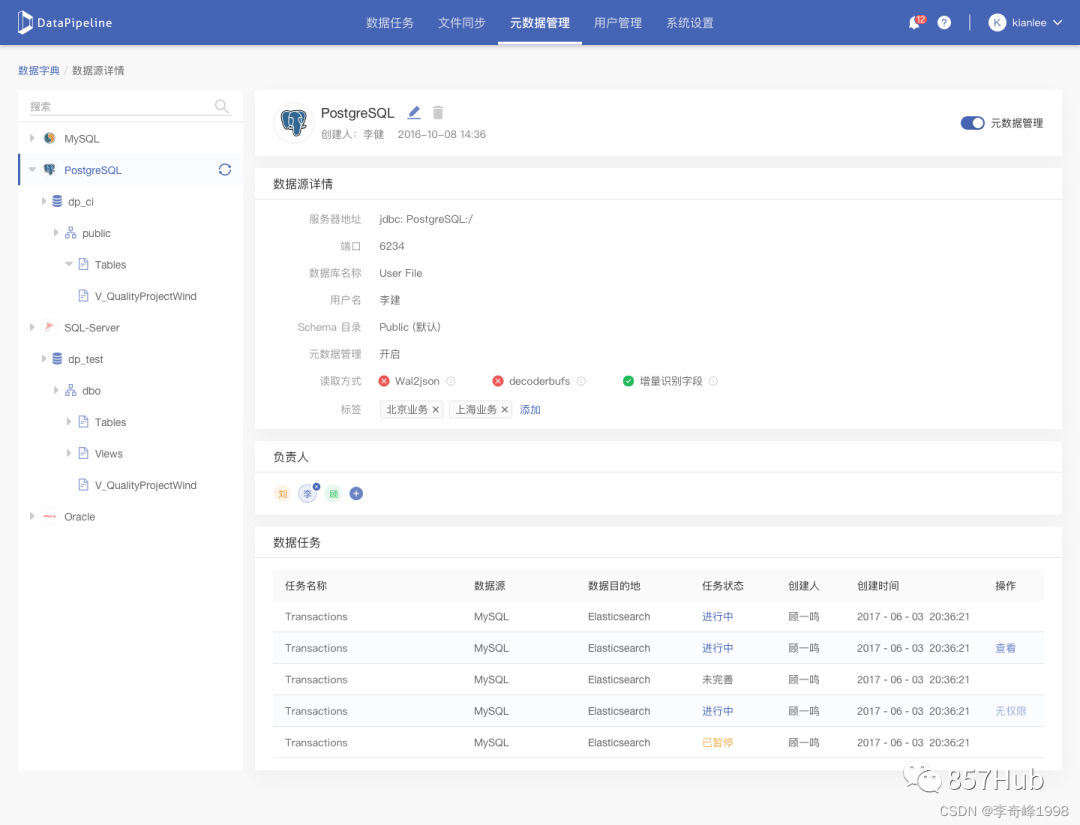The width and height of the screenshot is (1080, 825).
Task: Click the dbo schema icon
Action: coord(70,390)
